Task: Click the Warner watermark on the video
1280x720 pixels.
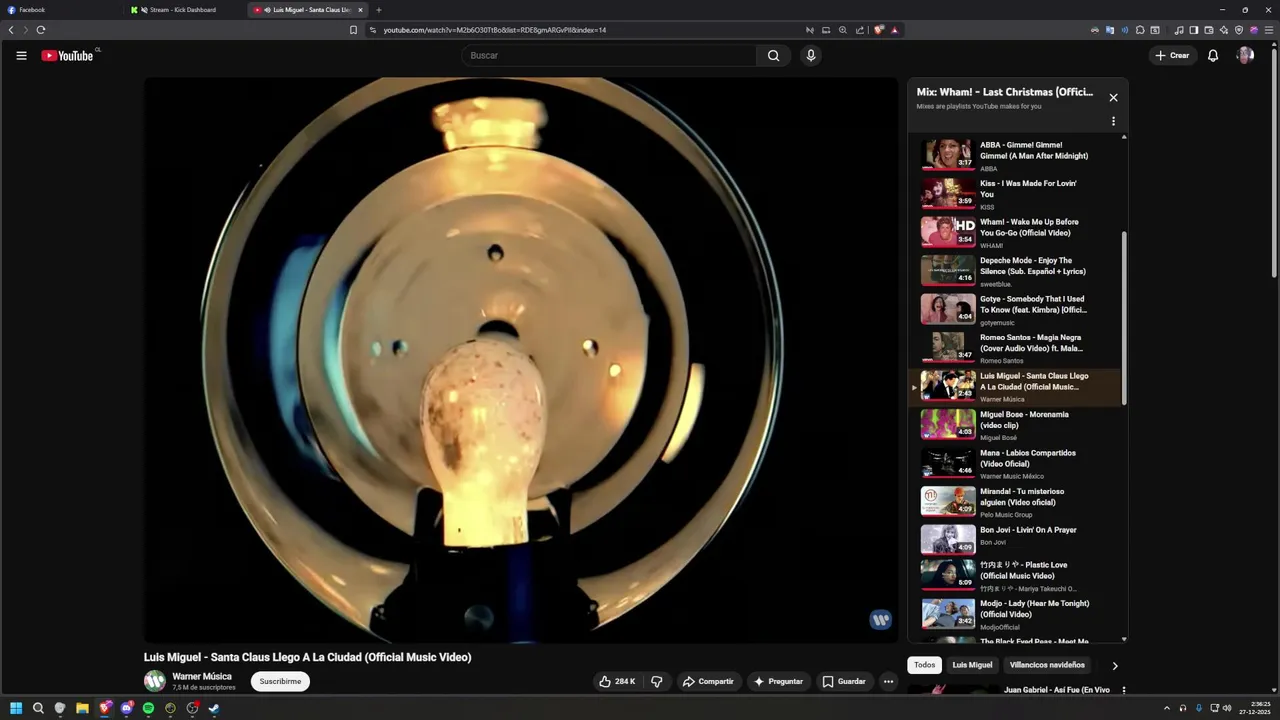Action: click(881, 620)
